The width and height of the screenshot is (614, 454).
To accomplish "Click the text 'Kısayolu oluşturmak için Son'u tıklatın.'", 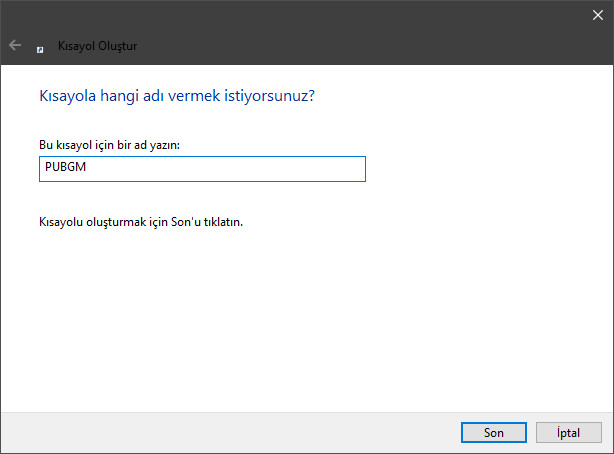I will [141, 222].
